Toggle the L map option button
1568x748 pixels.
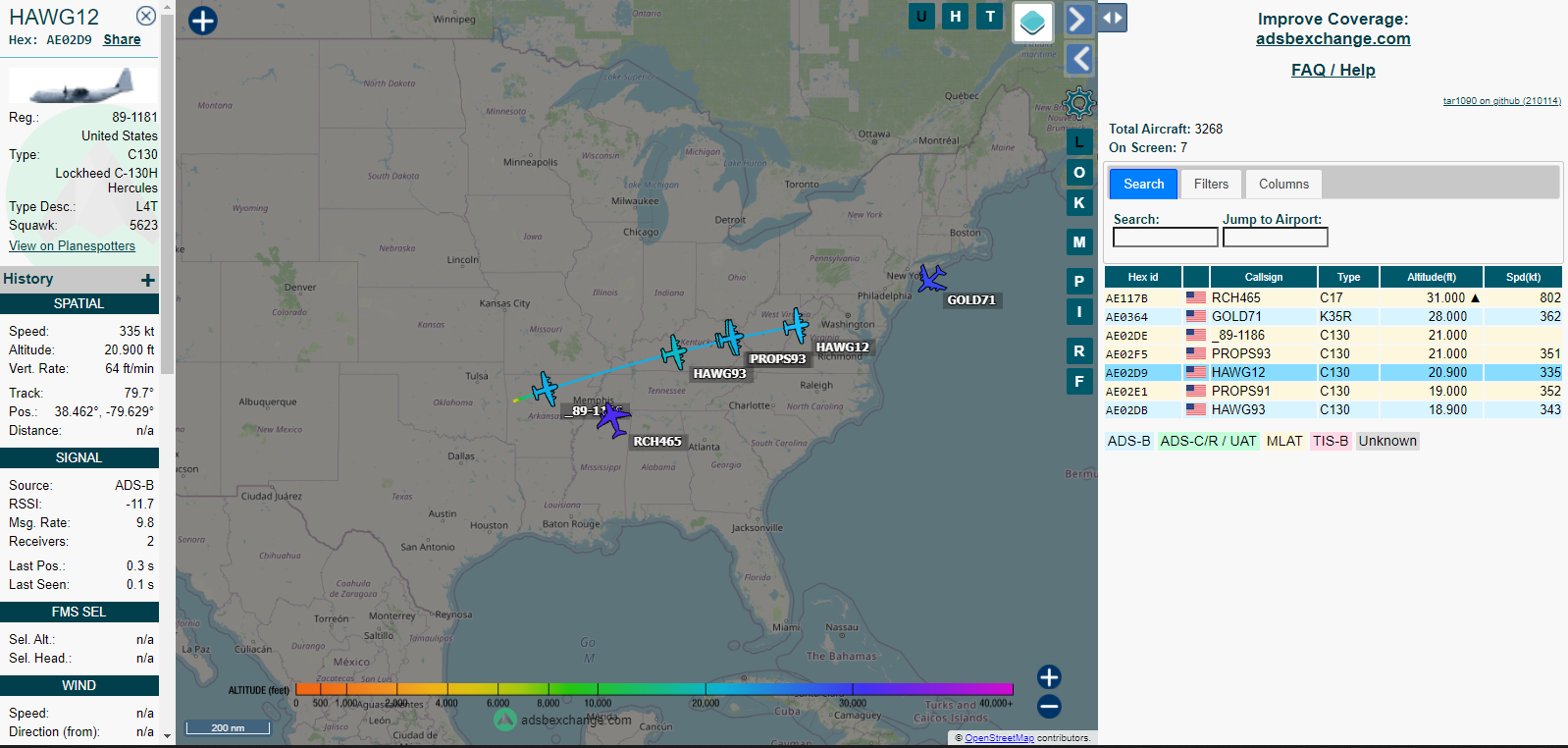pyautogui.click(x=1079, y=141)
